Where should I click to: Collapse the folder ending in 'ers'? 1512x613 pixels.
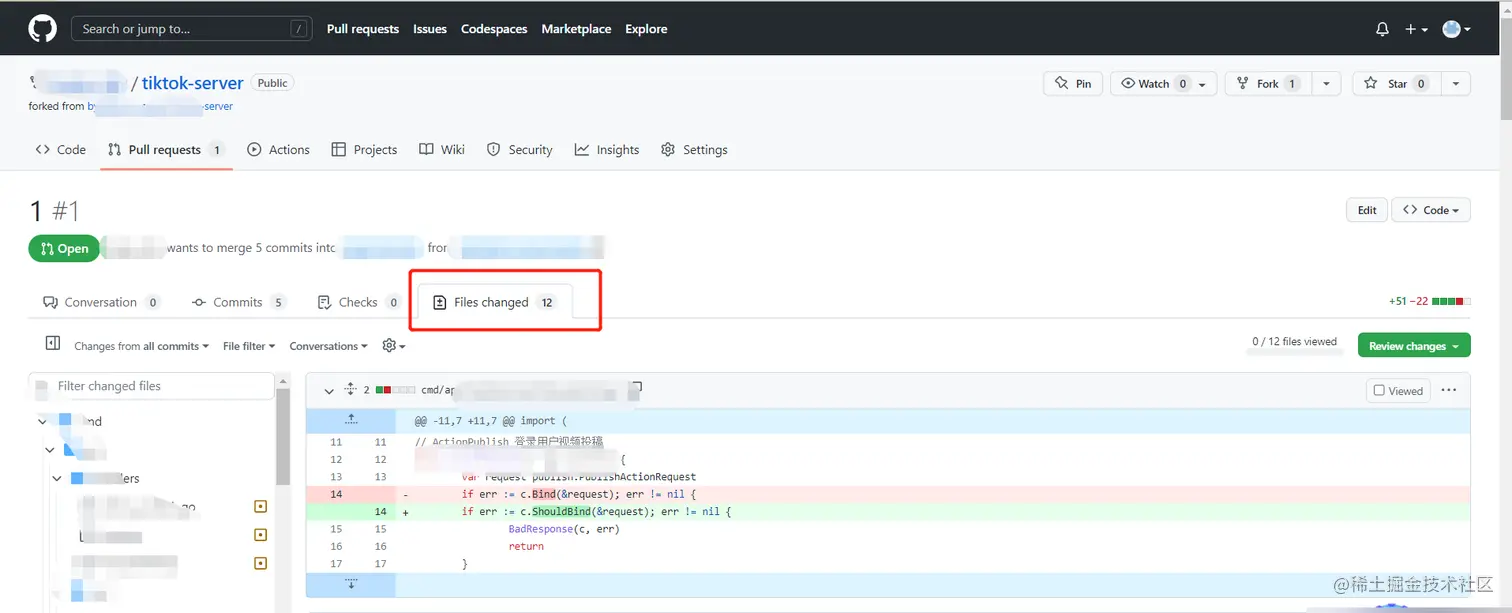click(57, 479)
